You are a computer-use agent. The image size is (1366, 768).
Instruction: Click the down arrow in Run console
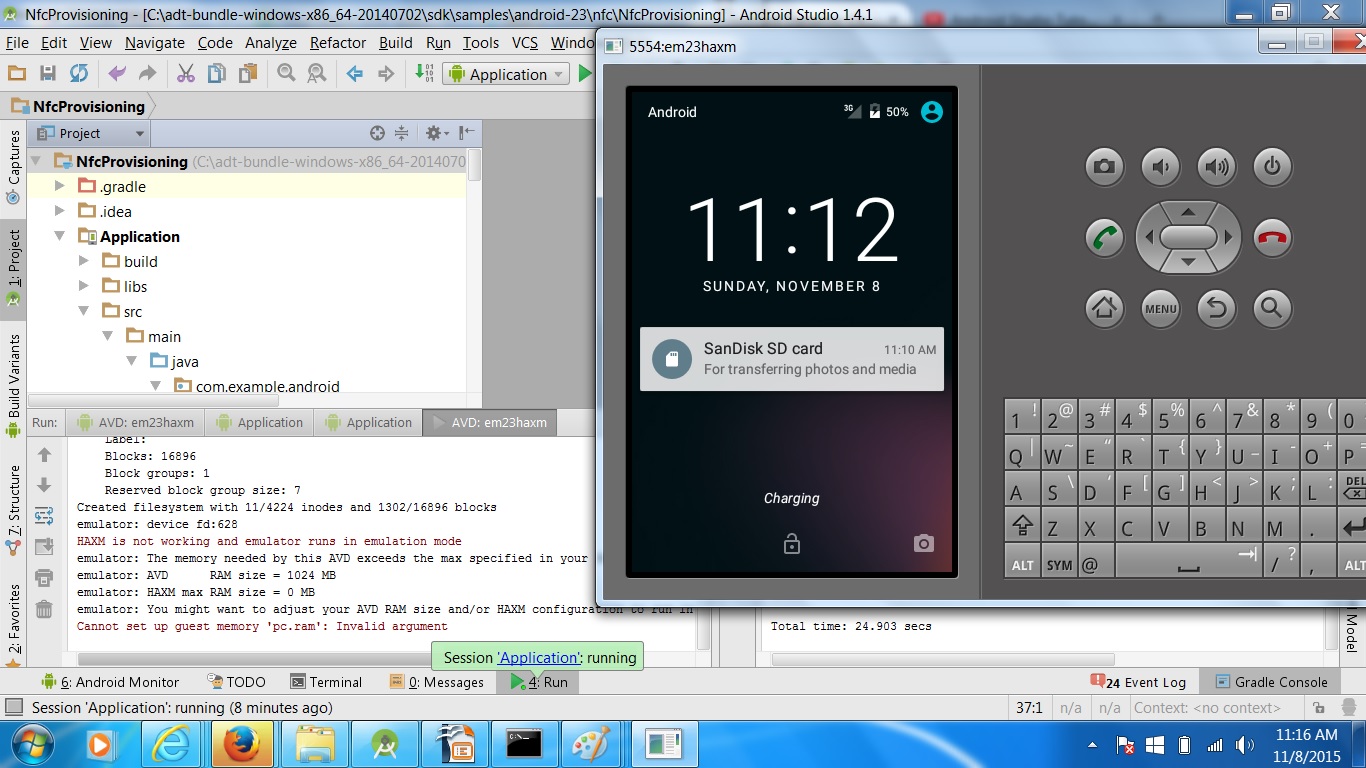pos(44,485)
